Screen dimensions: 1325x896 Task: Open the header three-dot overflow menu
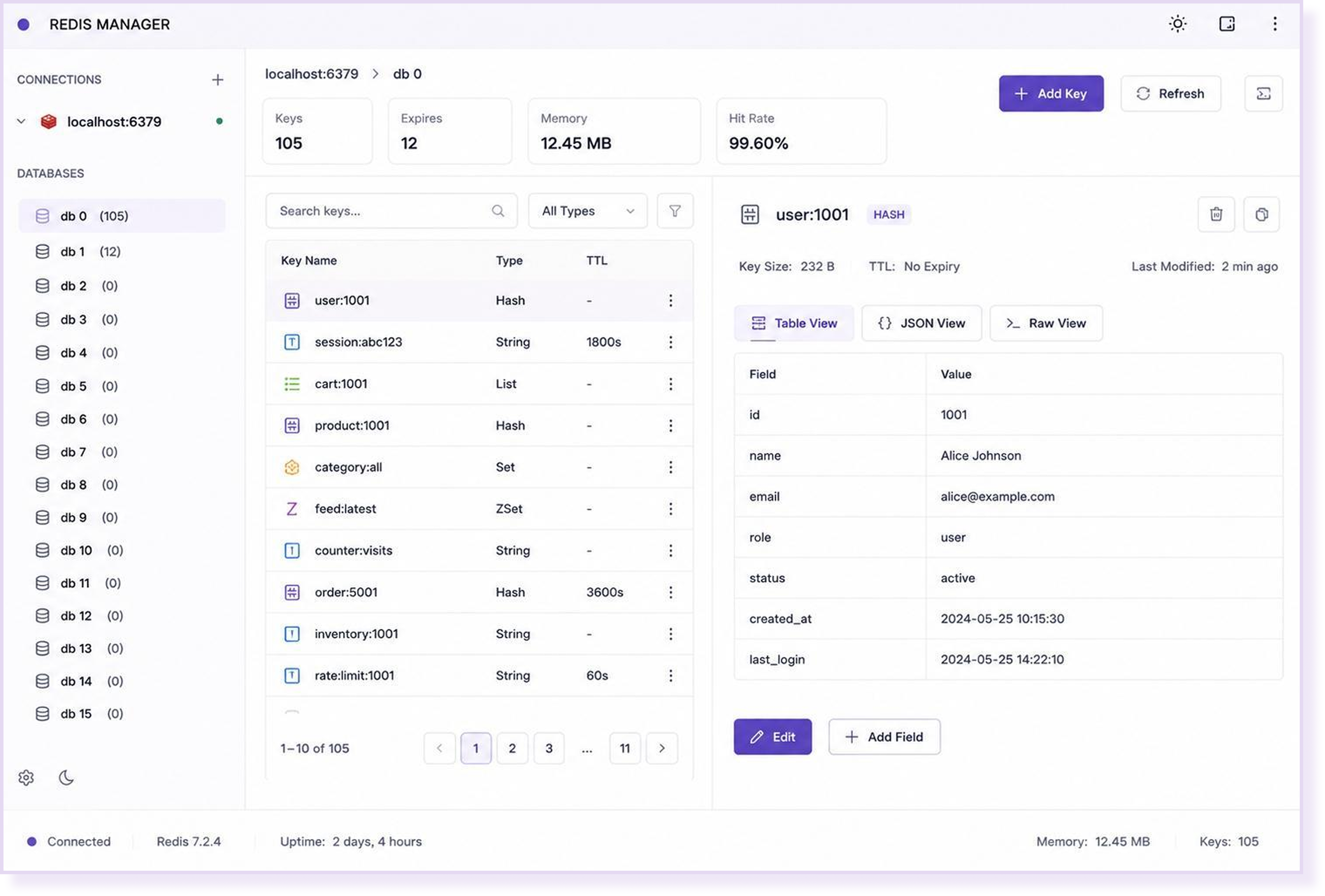[1275, 24]
